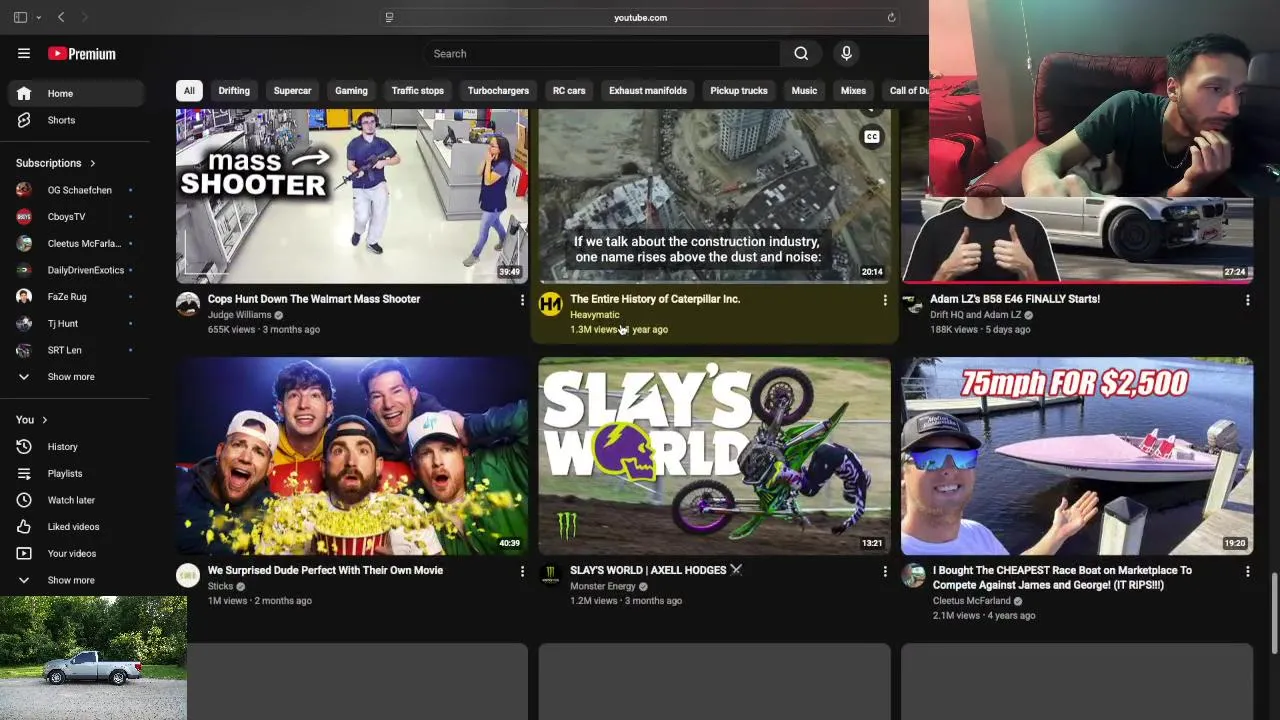
Task: Open Monster Energy channel name link
Action: click(x=603, y=586)
